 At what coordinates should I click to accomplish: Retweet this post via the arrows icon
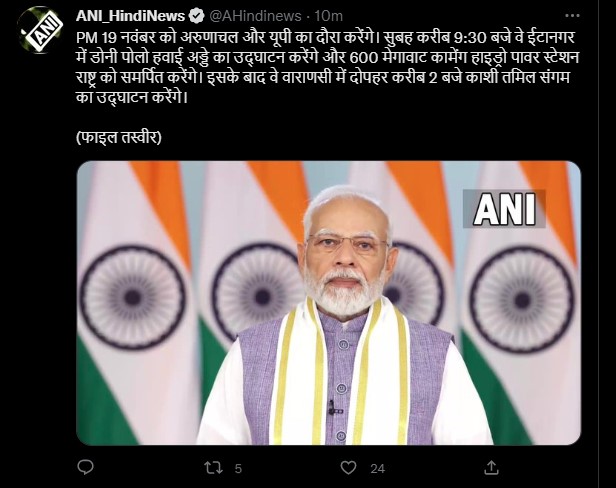pyautogui.click(x=214, y=468)
